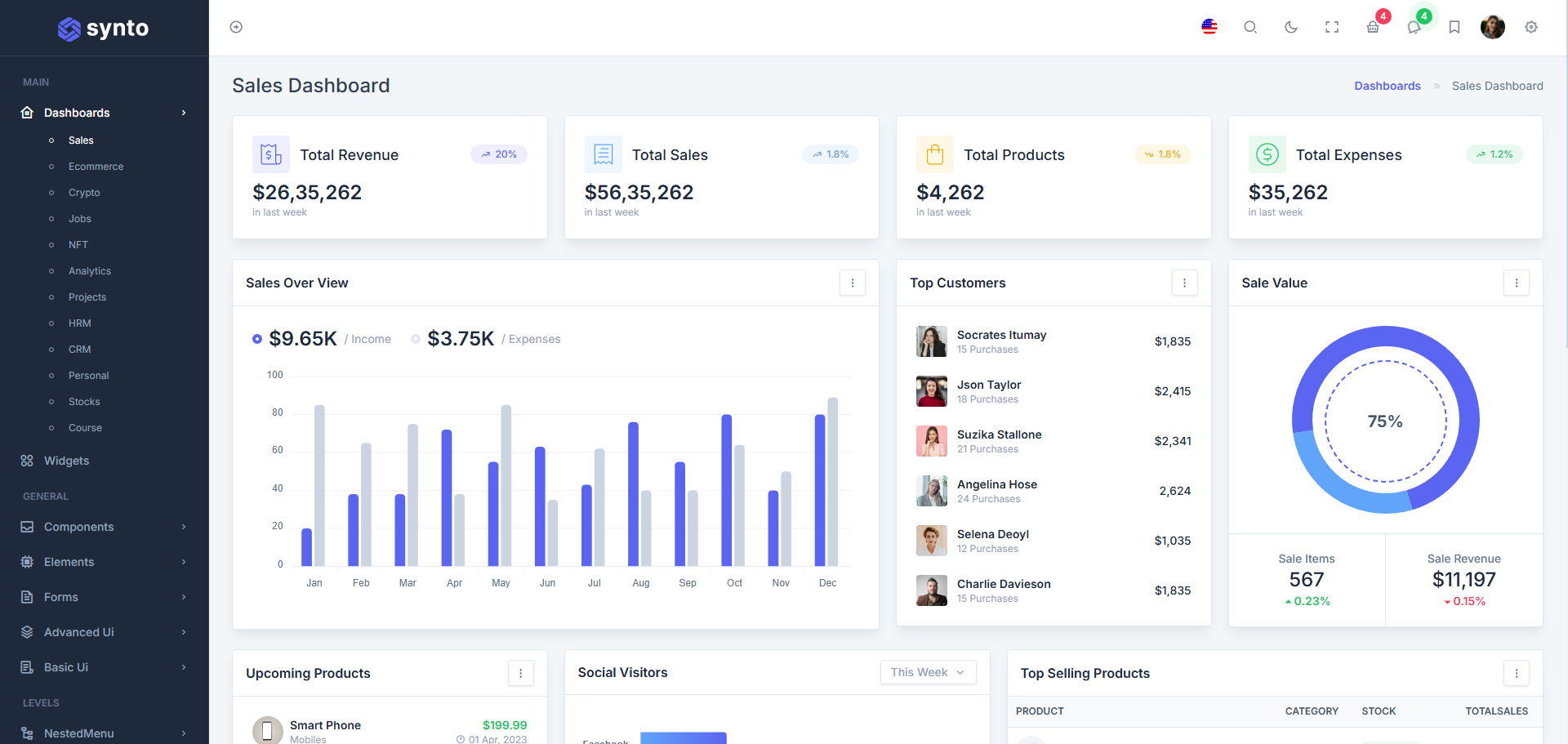This screenshot has width=1568, height=744.
Task: Click the Dashboards home icon
Action: point(27,113)
